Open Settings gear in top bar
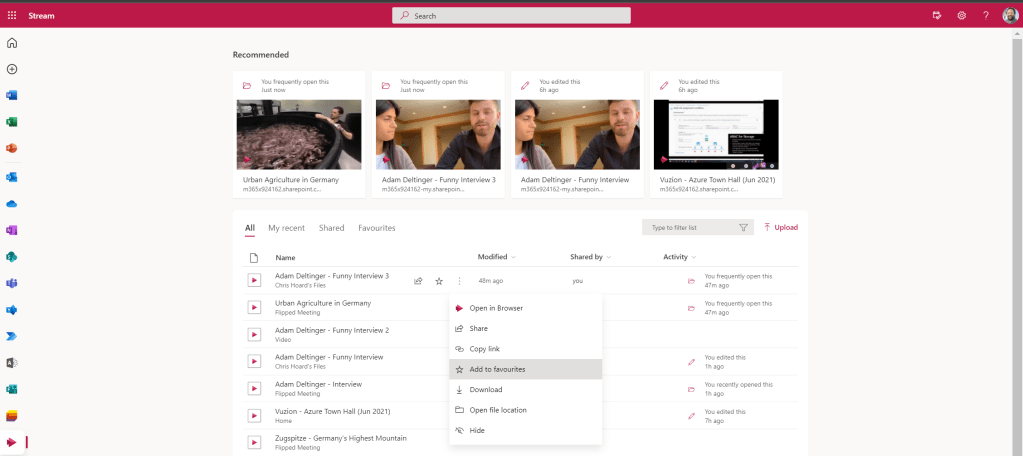 point(961,15)
